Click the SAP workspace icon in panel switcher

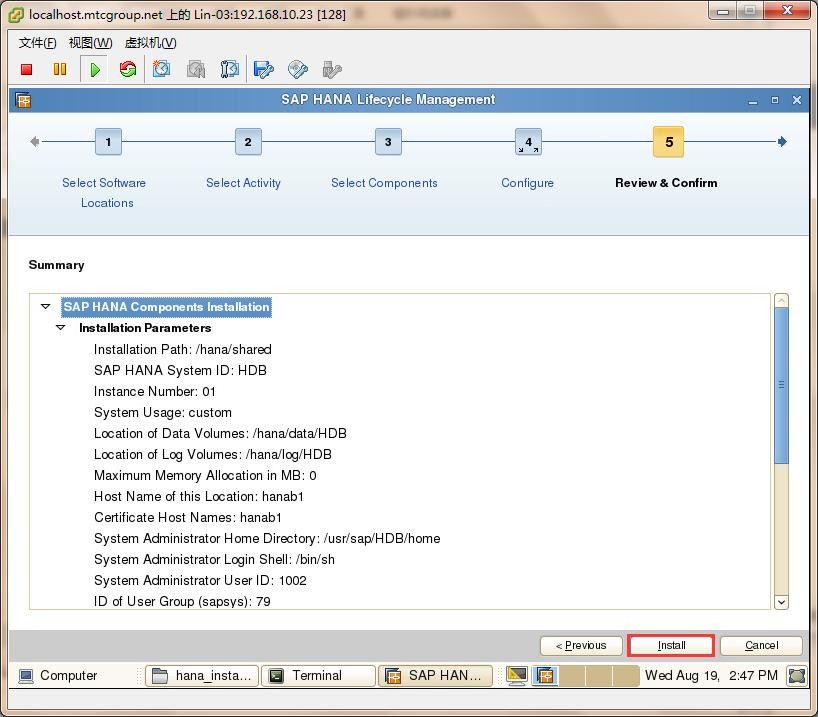(x=545, y=676)
